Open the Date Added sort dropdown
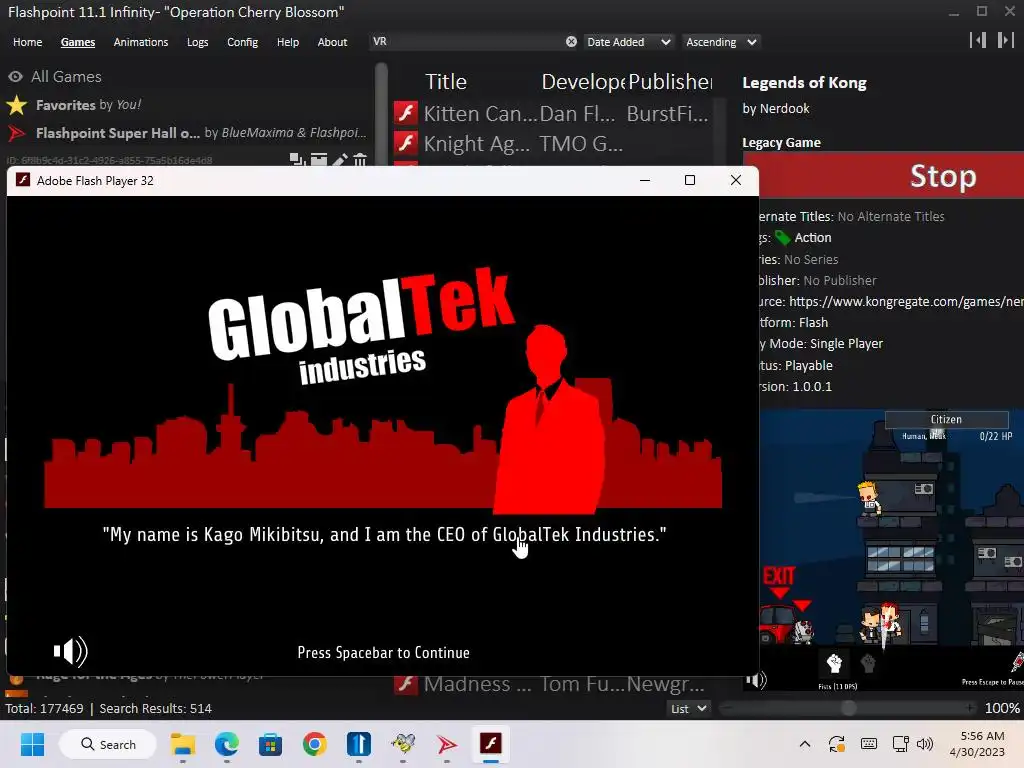 pyautogui.click(x=628, y=42)
